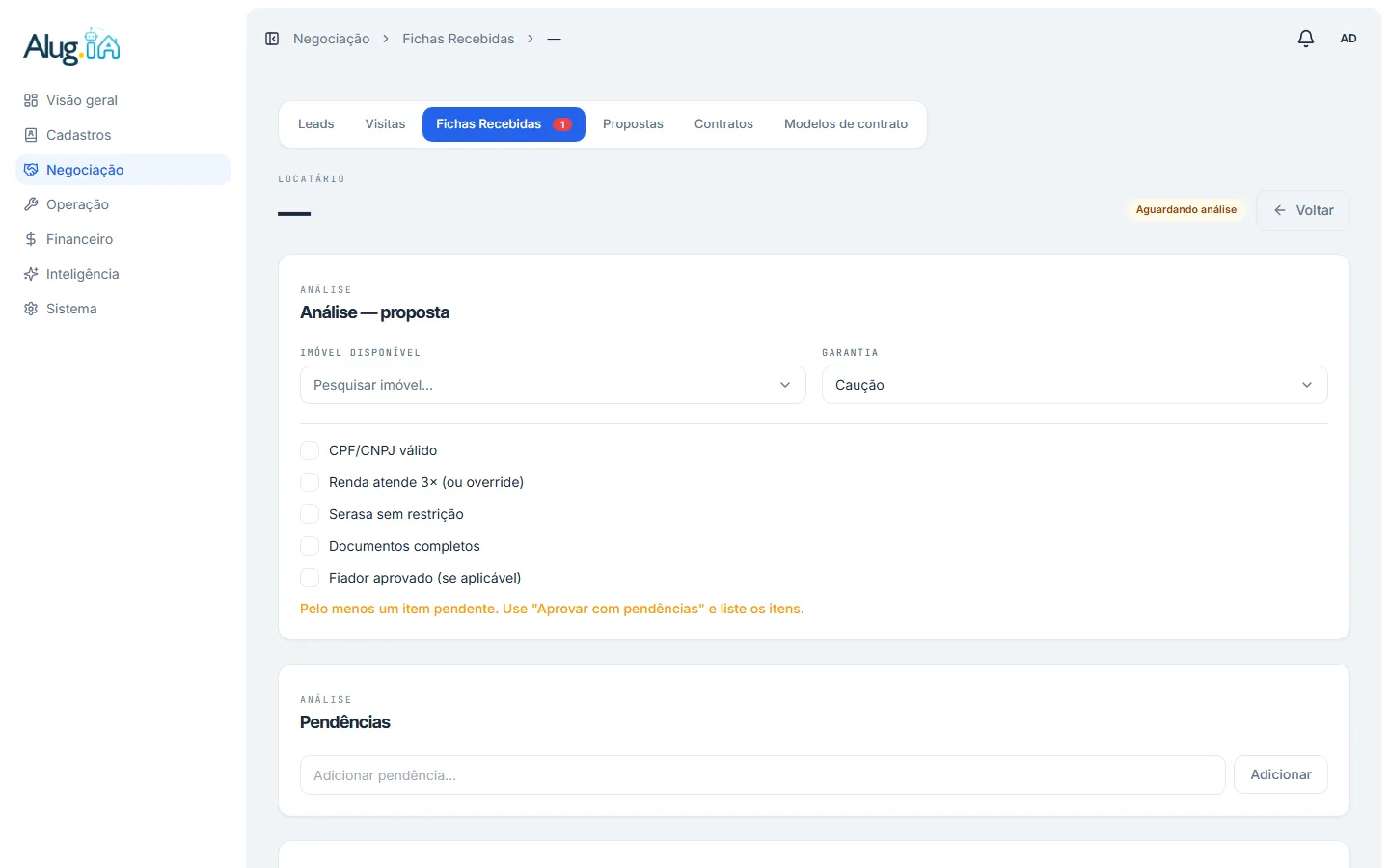The image size is (1389, 868).
Task: Click the Análise — proposta heading
Action: (x=375, y=312)
